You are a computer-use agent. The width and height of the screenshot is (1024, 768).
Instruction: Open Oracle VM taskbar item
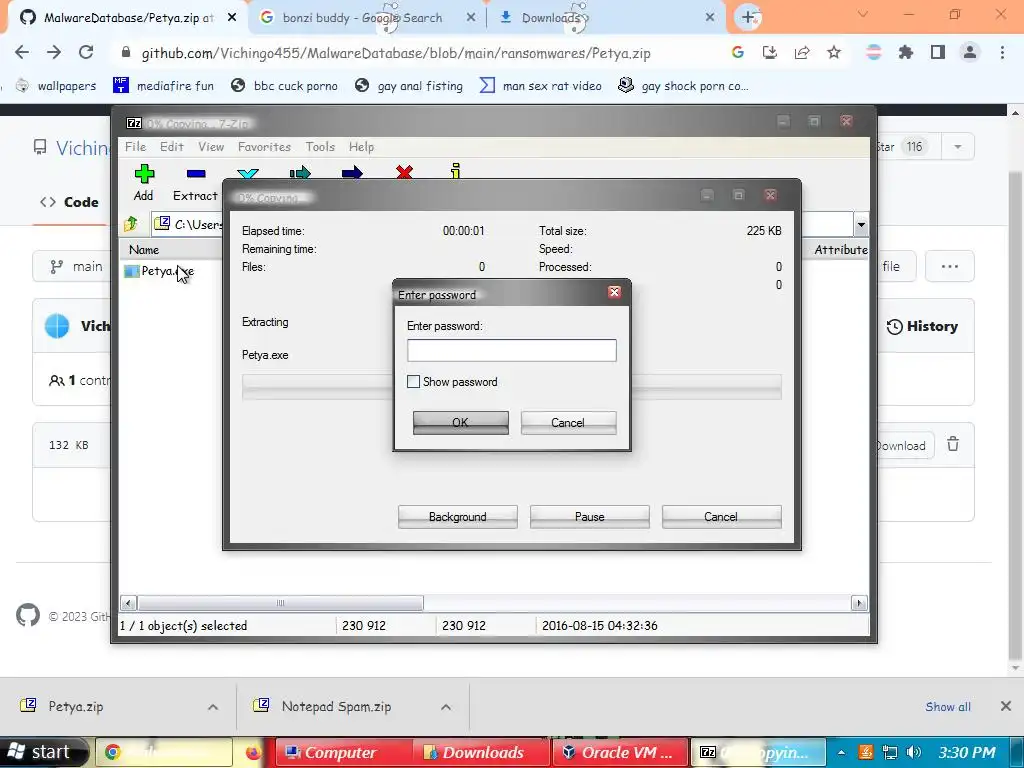[619, 752]
